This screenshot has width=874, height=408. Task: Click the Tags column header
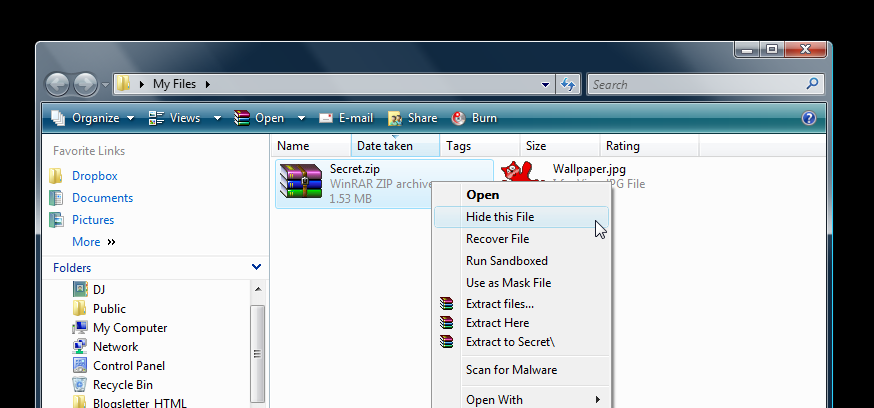(x=480, y=146)
